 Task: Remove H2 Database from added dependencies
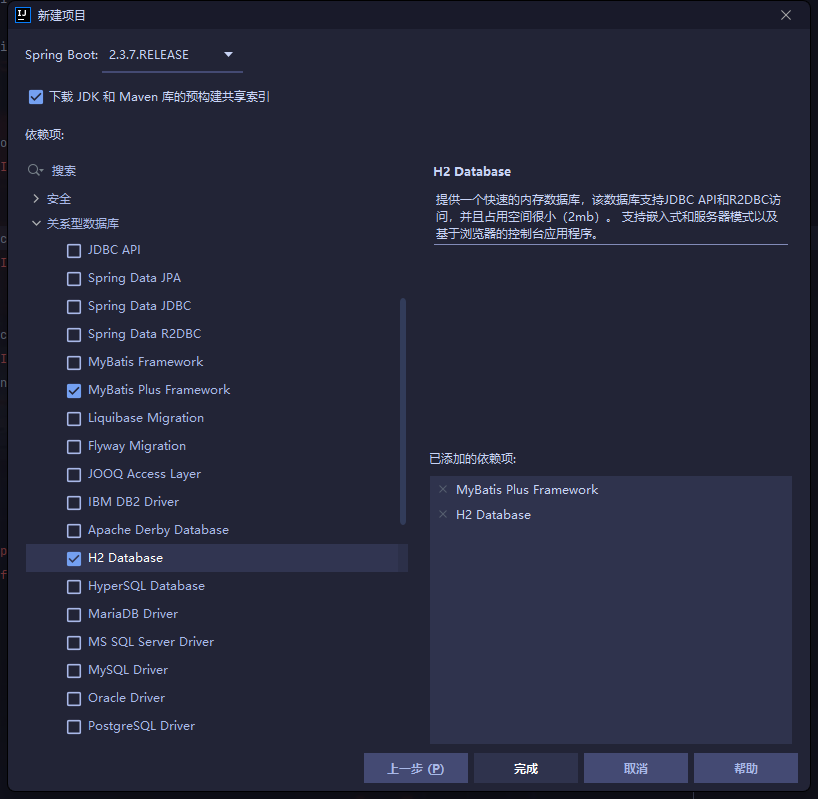point(443,515)
